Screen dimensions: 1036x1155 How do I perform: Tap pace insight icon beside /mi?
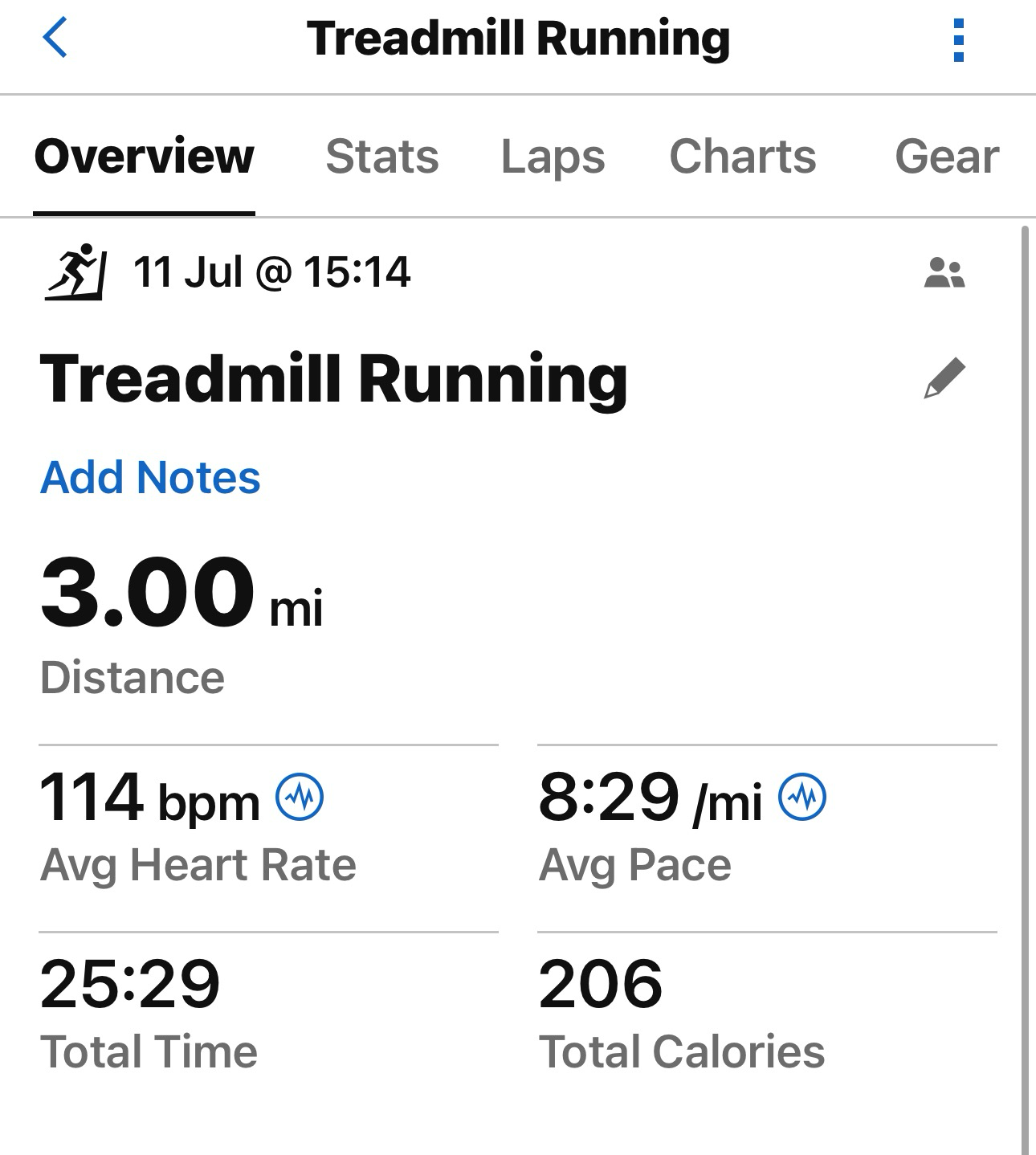point(802,797)
